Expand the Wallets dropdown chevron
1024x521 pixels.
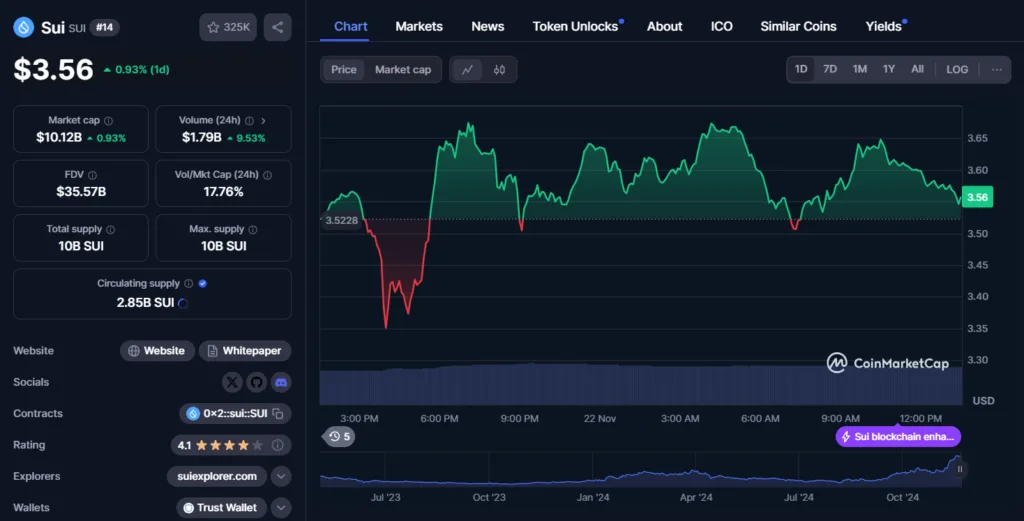click(281, 507)
